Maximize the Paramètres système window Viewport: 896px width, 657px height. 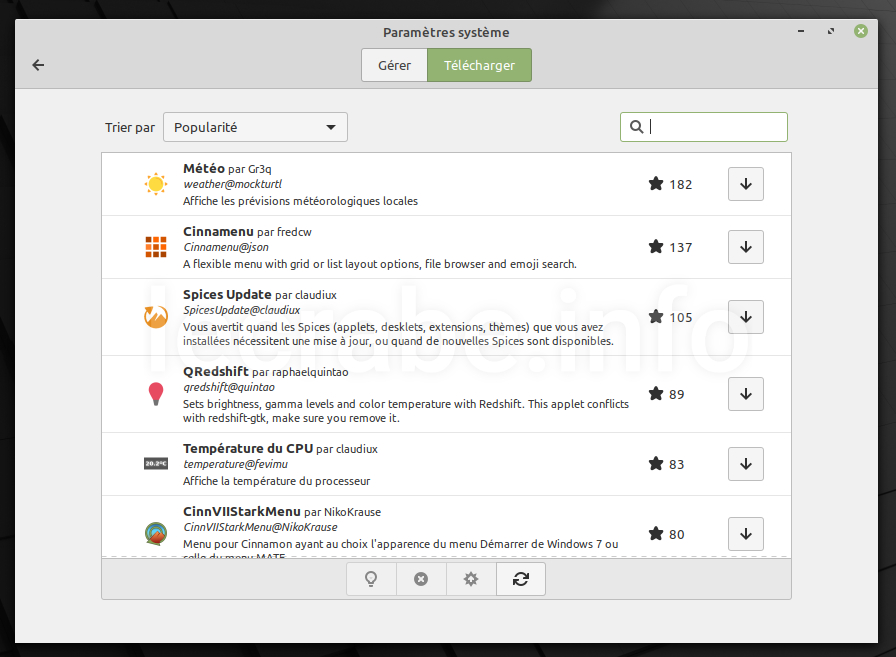pyautogui.click(x=831, y=31)
